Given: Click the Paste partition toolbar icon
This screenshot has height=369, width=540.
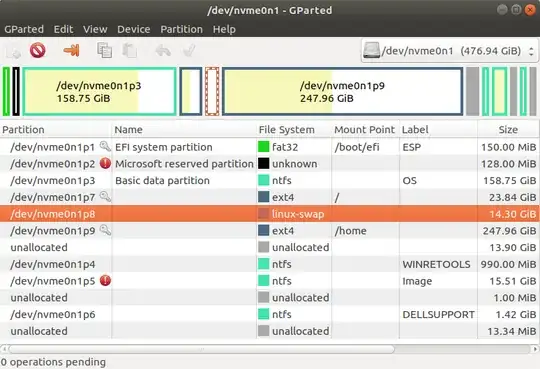Looking at the screenshot, I should coord(130,50).
